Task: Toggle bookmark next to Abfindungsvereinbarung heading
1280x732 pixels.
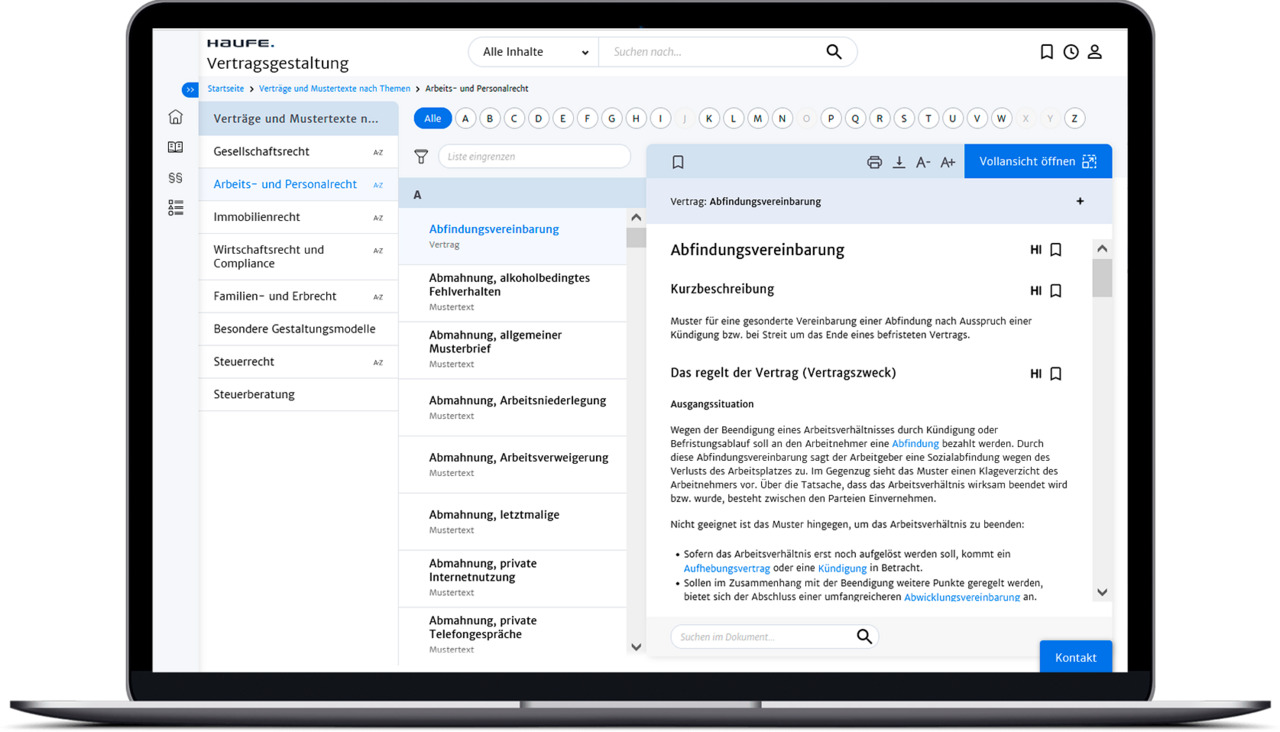Action: (x=1056, y=250)
